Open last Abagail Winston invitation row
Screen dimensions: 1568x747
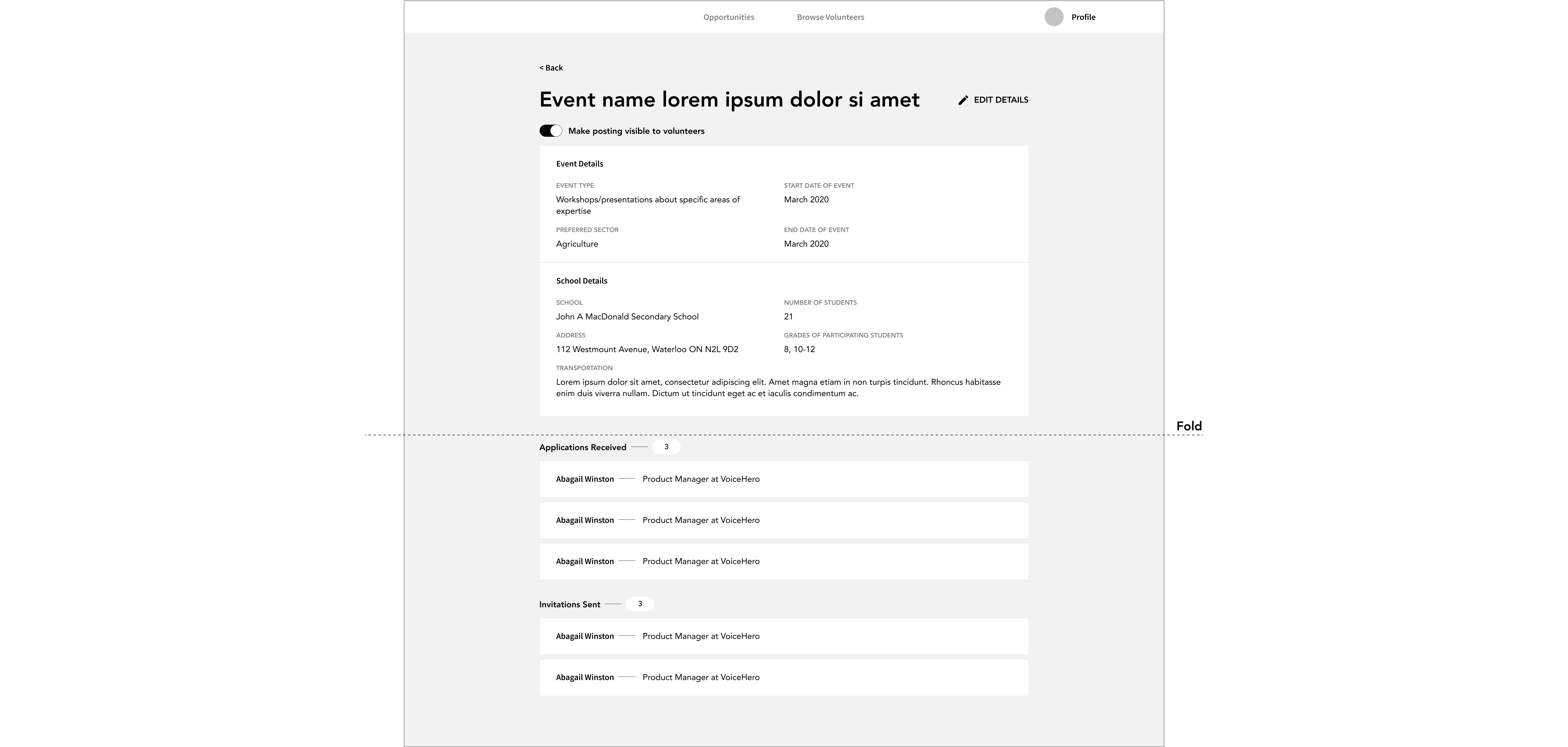[x=784, y=678]
